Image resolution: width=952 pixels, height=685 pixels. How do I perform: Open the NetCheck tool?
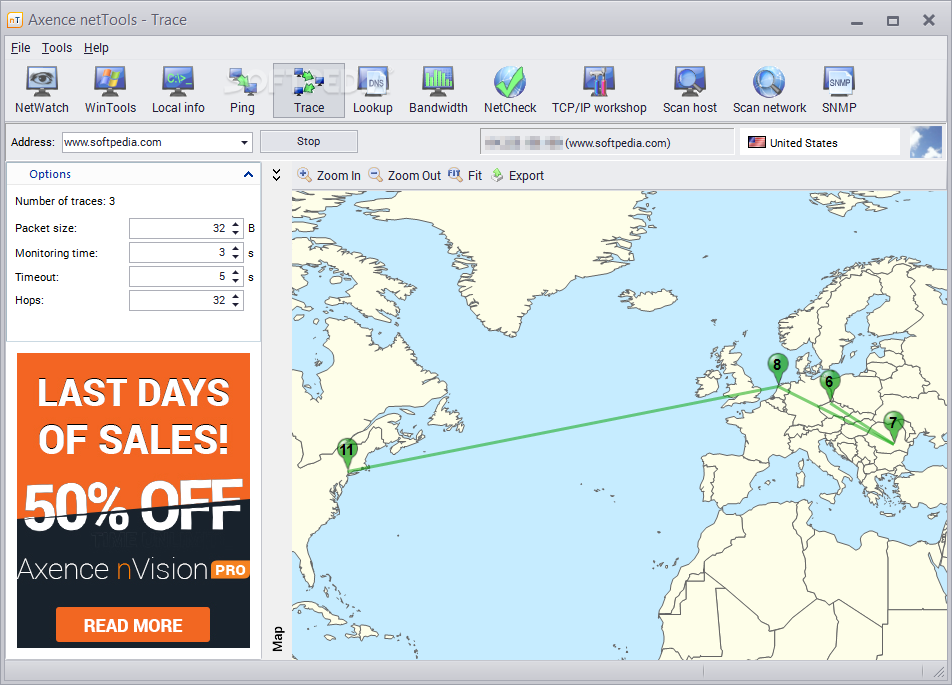point(510,90)
